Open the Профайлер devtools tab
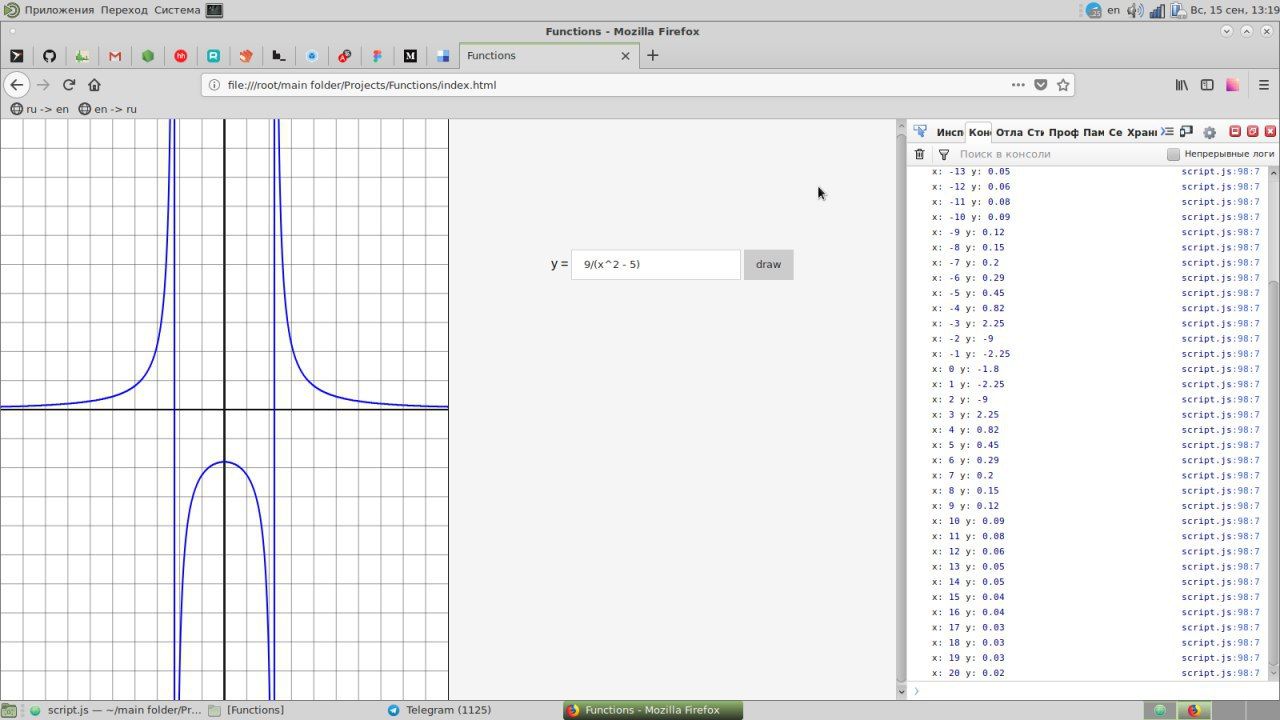The width and height of the screenshot is (1280, 720). click(1063, 132)
